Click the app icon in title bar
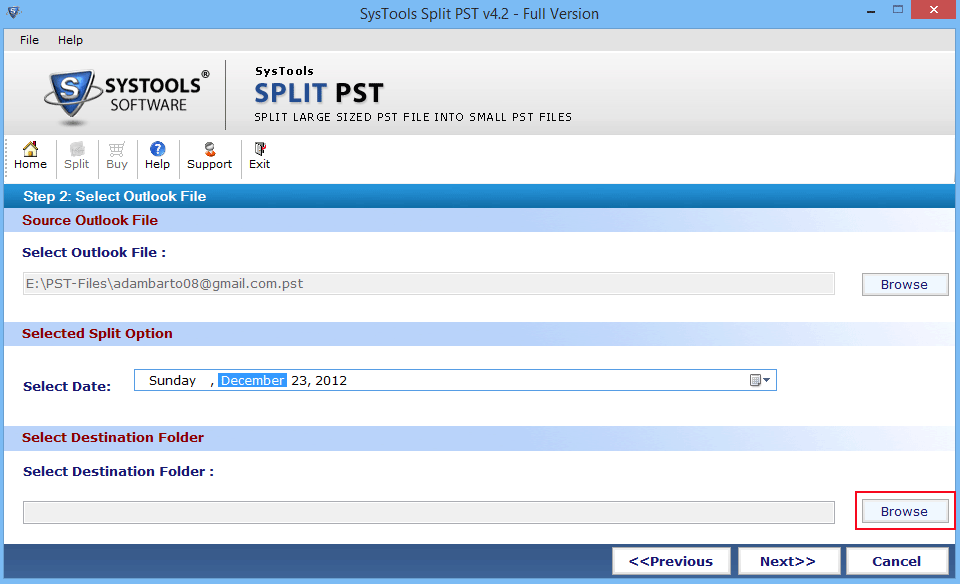This screenshot has width=960, height=584. point(13,12)
